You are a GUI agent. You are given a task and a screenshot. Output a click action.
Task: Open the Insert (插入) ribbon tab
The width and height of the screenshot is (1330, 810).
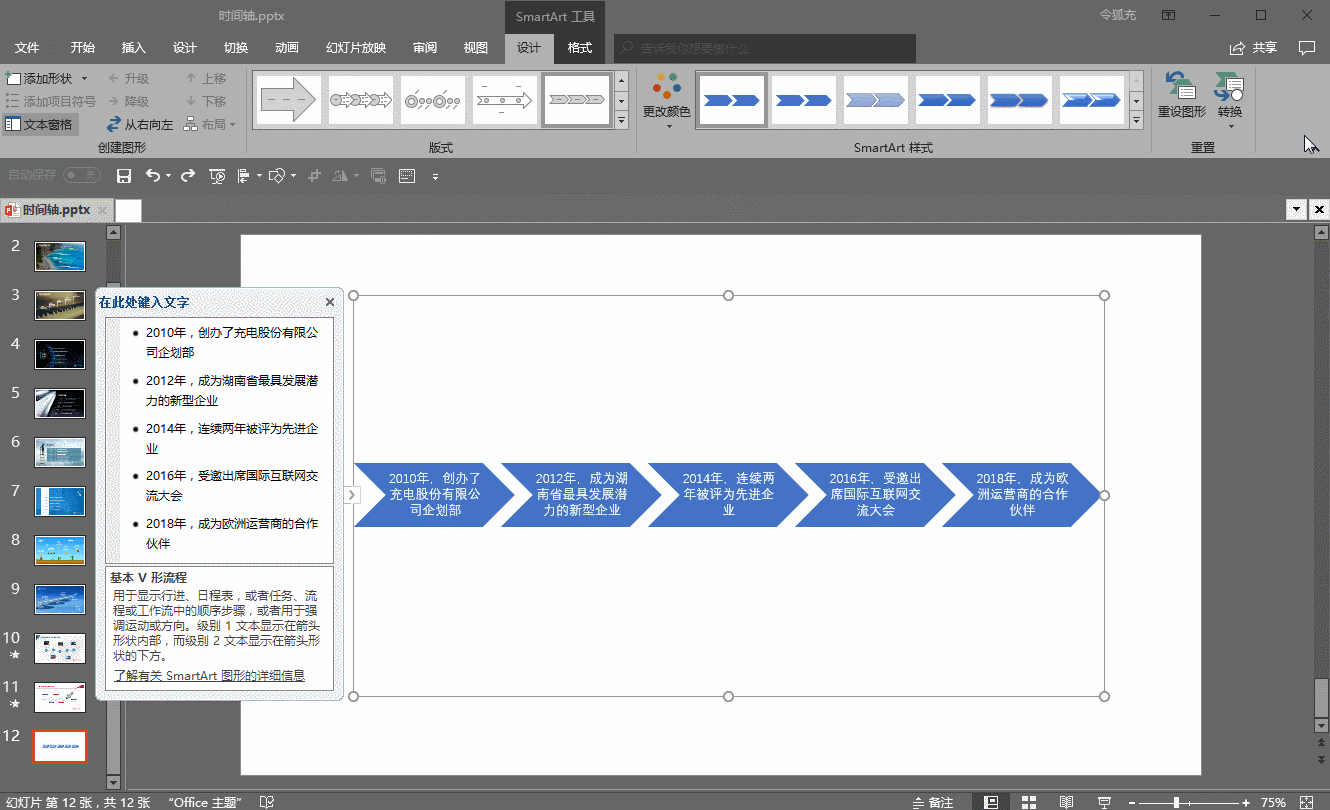(133, 48)
